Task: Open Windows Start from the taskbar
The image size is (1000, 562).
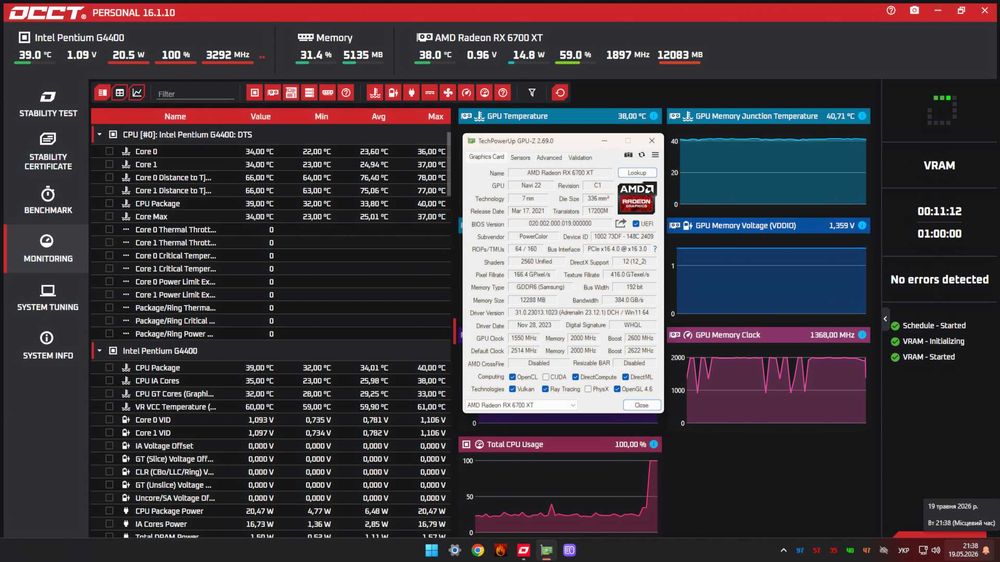Action: 432,550
